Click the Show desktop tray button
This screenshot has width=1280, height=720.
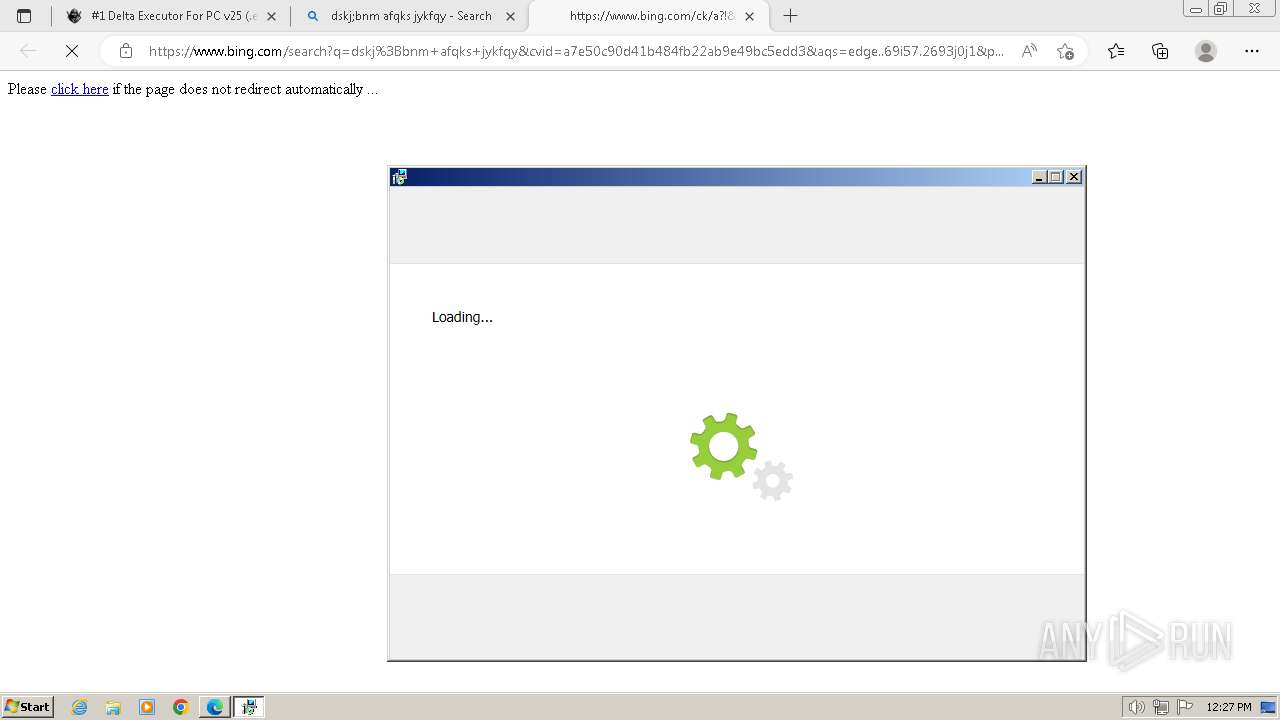pyautogui.click(x=1268, y=707)
